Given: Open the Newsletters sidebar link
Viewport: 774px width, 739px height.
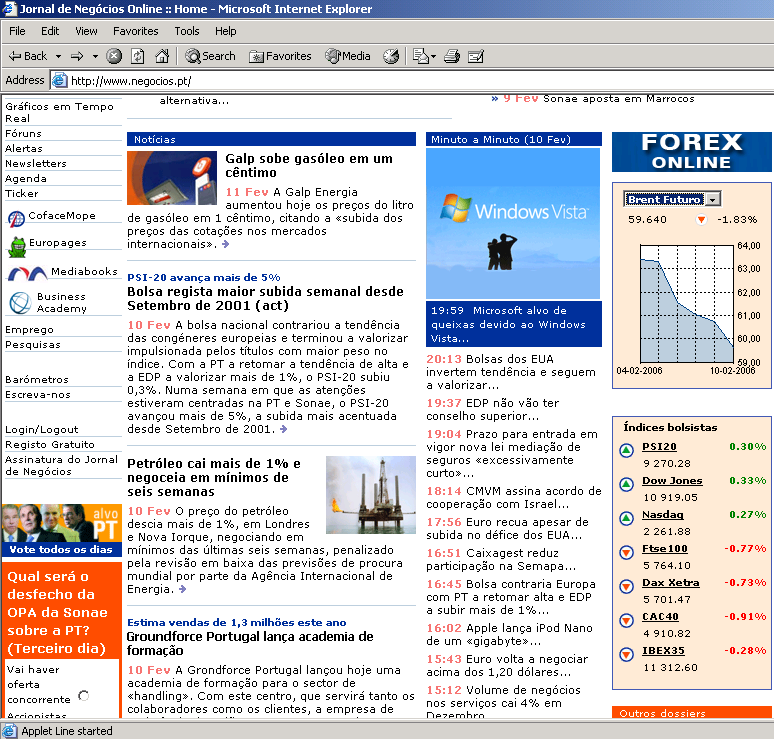Looking at the screenshot, I should tap(36, 163).
